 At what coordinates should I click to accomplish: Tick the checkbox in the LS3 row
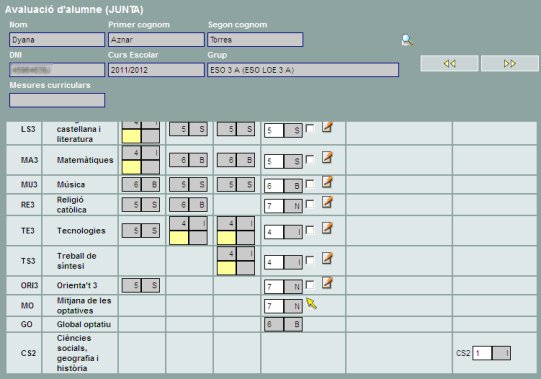310,129
